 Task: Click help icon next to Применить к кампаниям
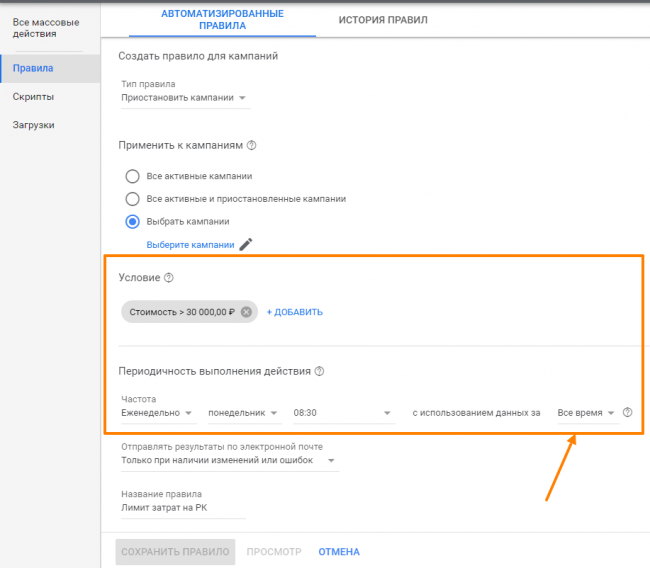click(x=252, y=145)
